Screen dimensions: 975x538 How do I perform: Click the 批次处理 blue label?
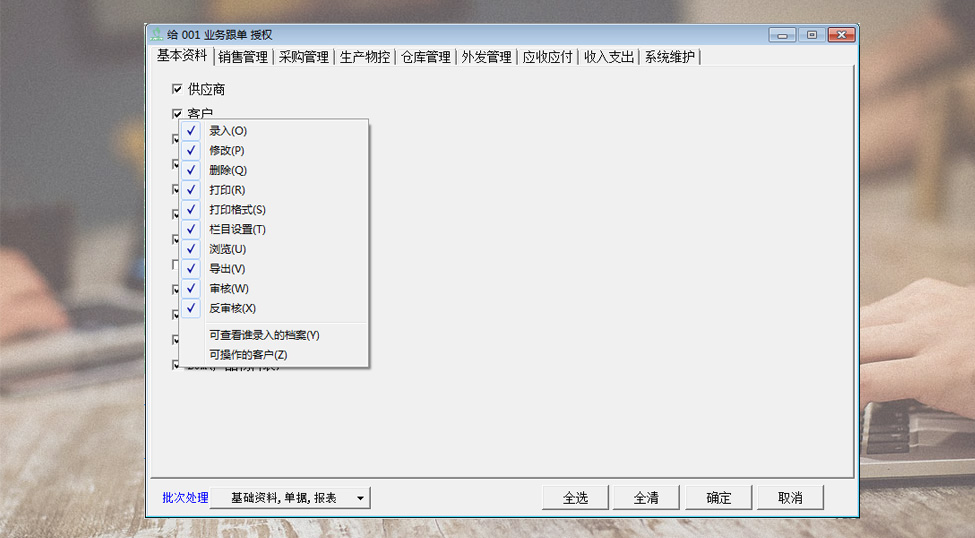coord(185,498)
